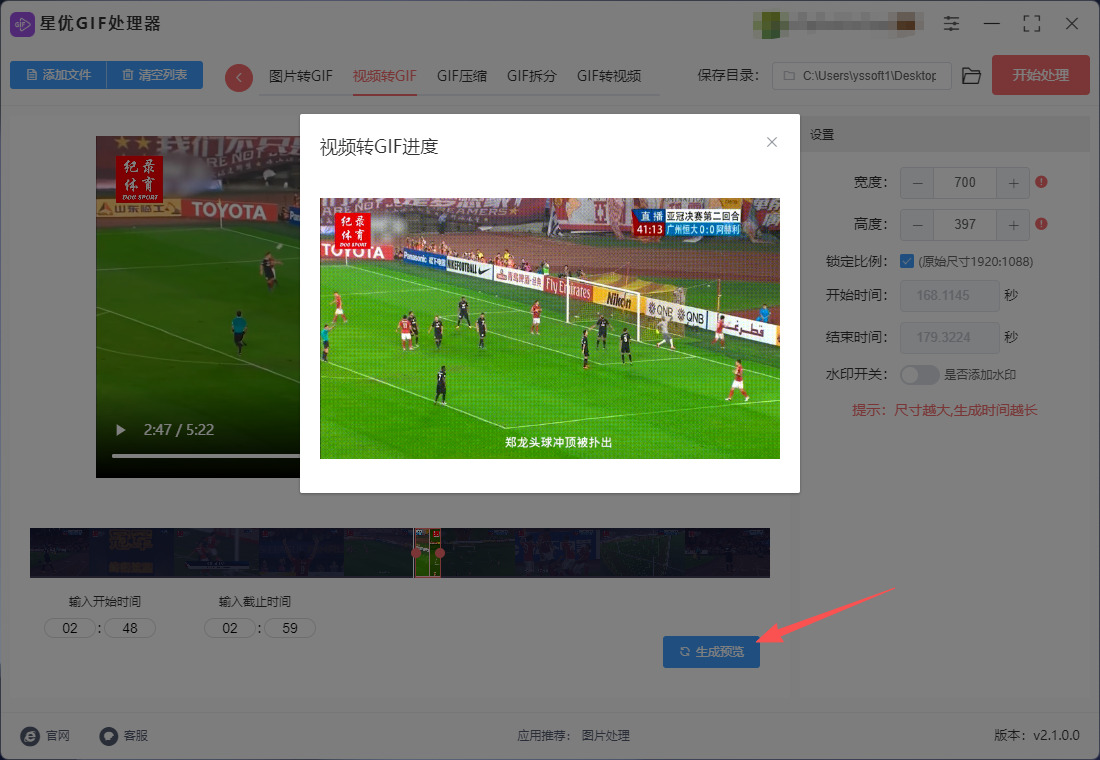The height and width of the screenshot is (760, 1100).
Task: Click the video playback progress bar
Action: [206, 456]
